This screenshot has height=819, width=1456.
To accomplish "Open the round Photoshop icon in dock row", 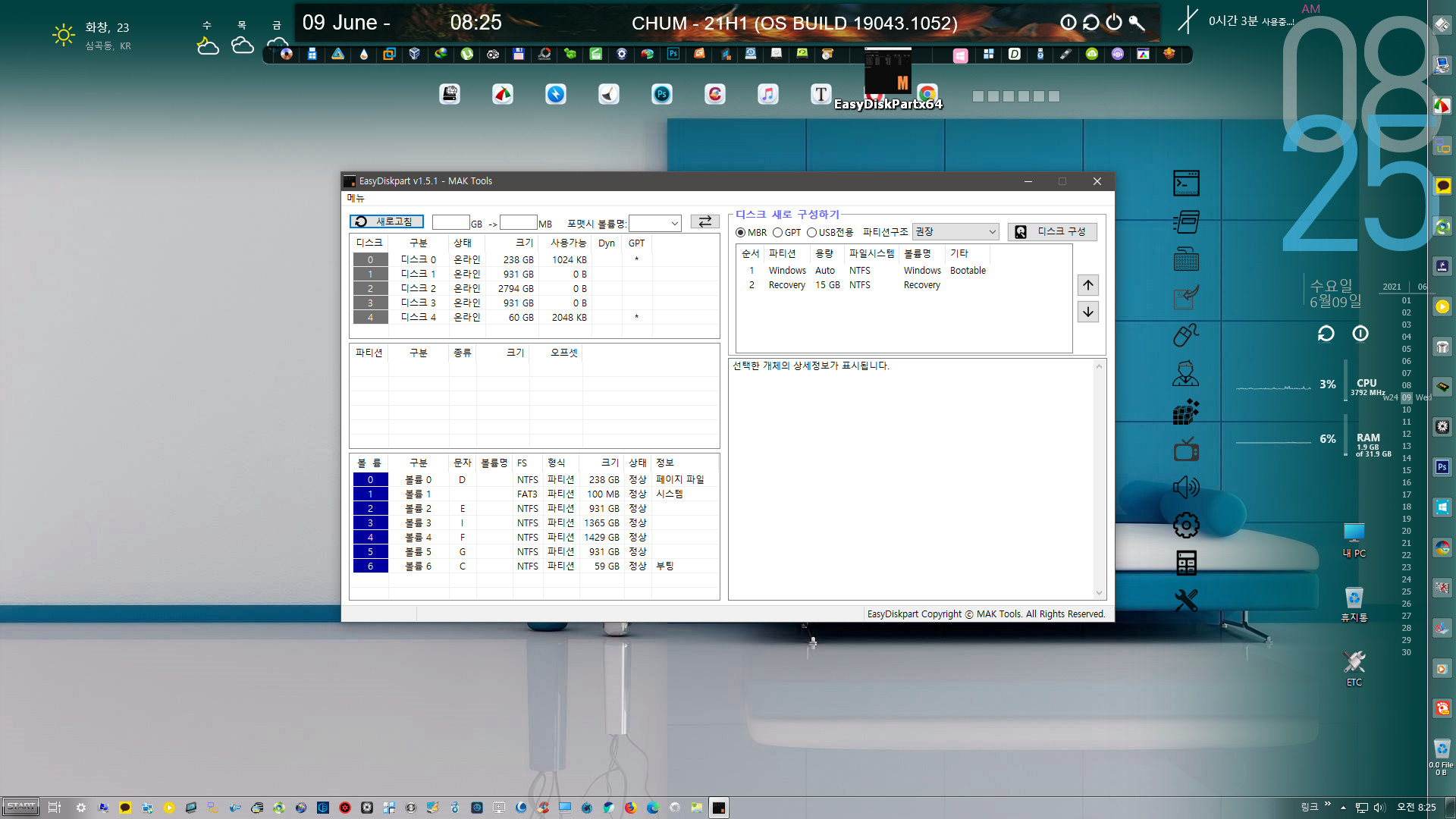I will tap(661, 94).
